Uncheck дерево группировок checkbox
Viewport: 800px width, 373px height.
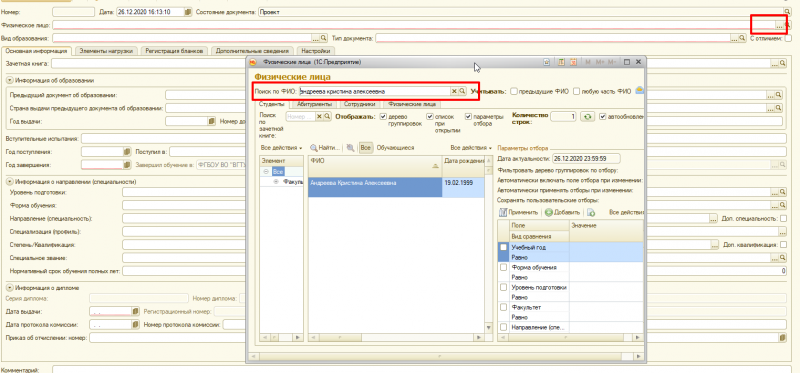(383, 117)
